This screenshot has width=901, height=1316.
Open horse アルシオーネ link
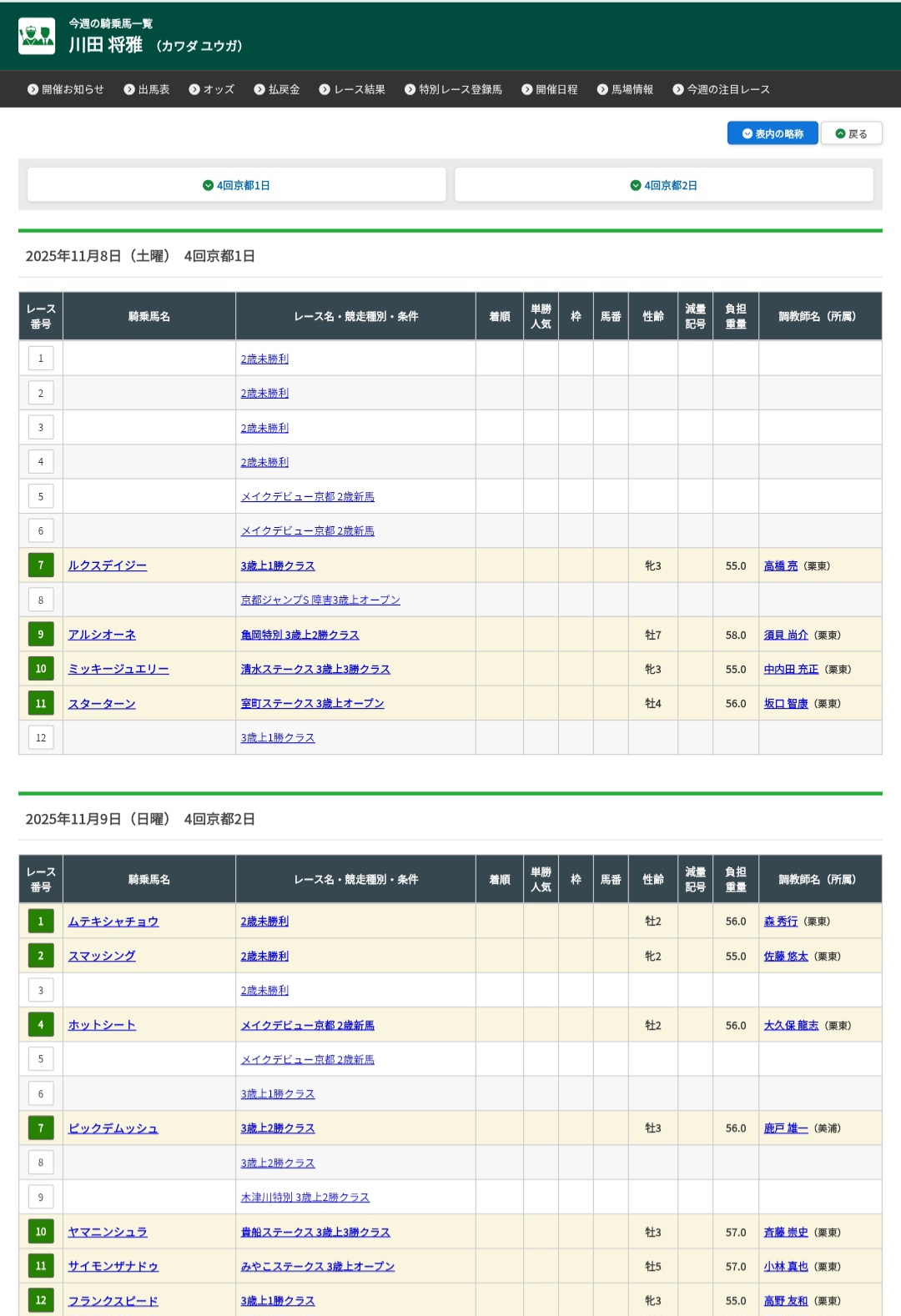coord(102,635)
